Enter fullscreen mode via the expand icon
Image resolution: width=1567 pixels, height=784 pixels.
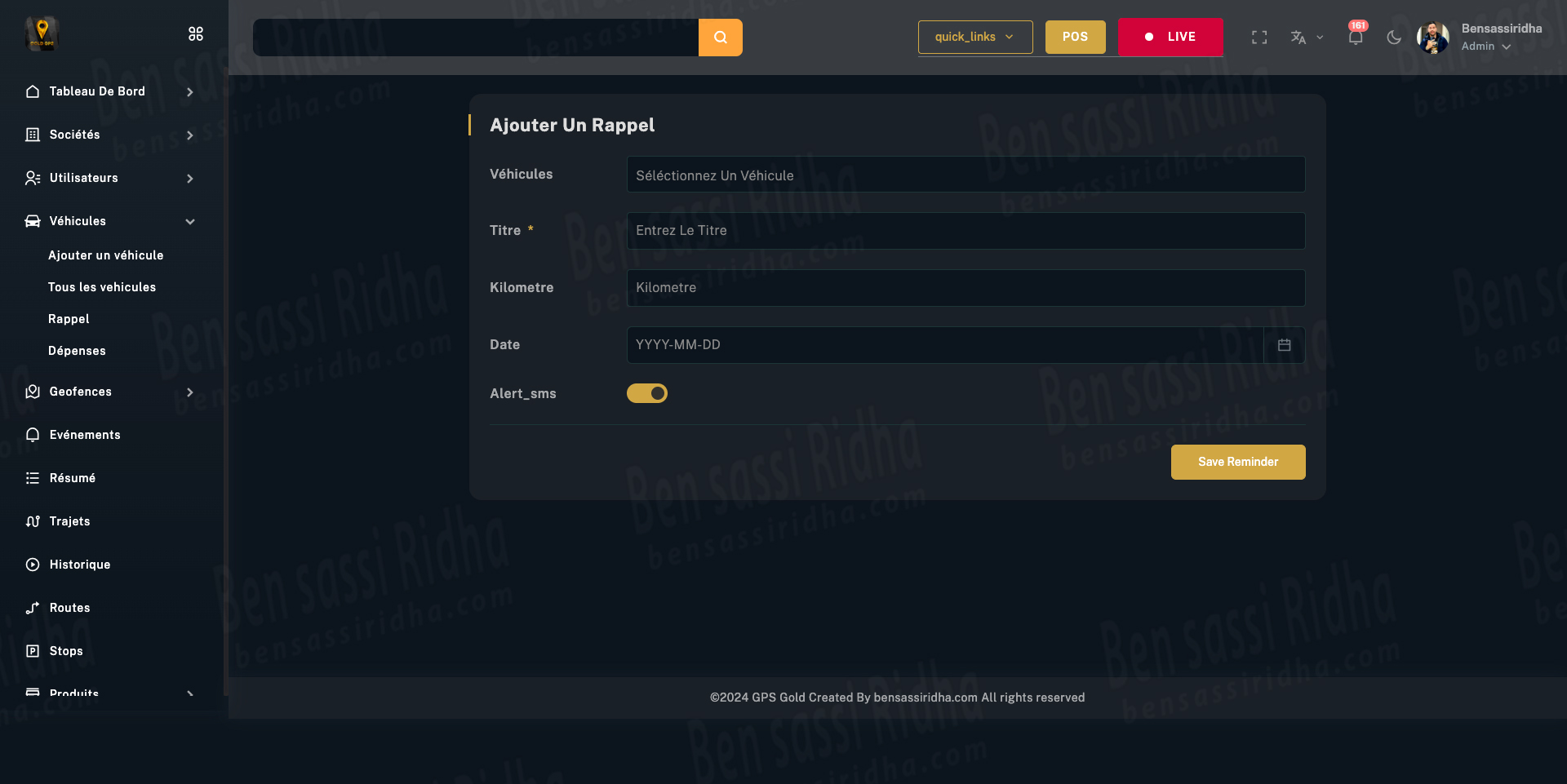tap(1259, 38)
